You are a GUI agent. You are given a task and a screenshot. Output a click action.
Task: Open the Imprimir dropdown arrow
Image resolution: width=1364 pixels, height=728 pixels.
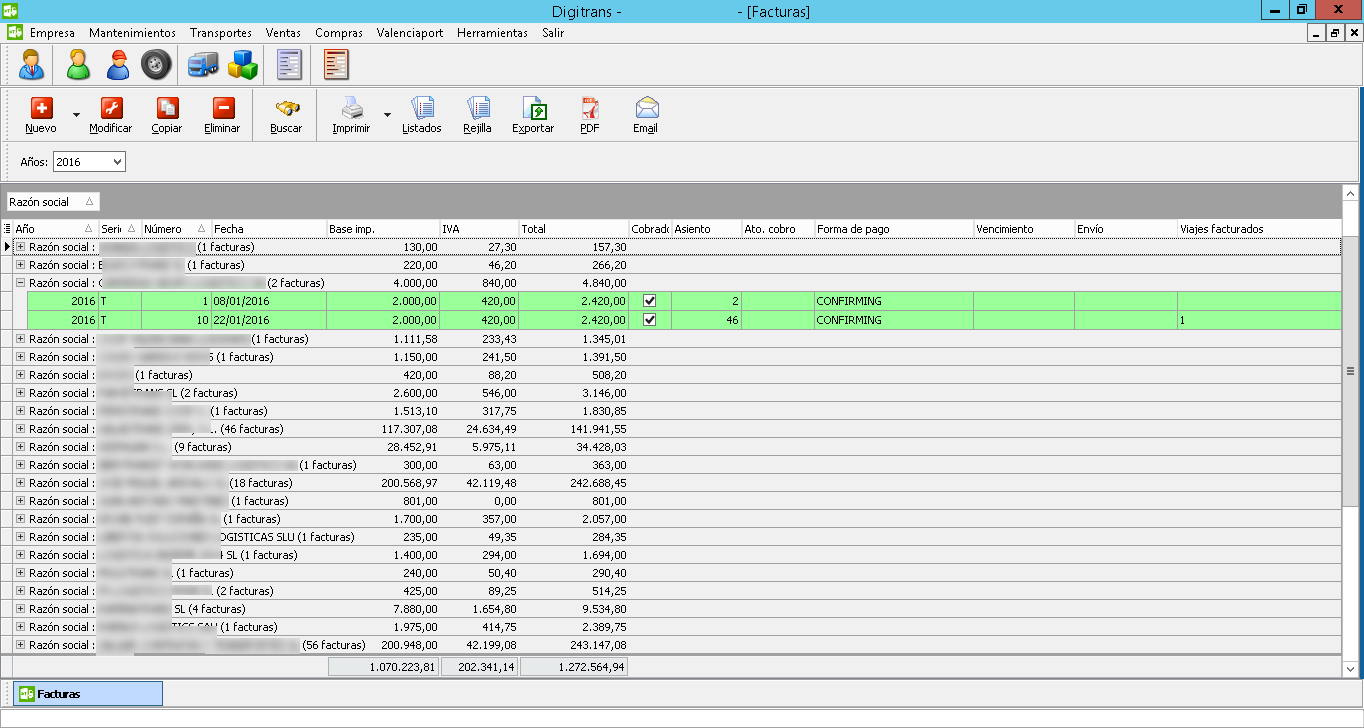[387, 114]
